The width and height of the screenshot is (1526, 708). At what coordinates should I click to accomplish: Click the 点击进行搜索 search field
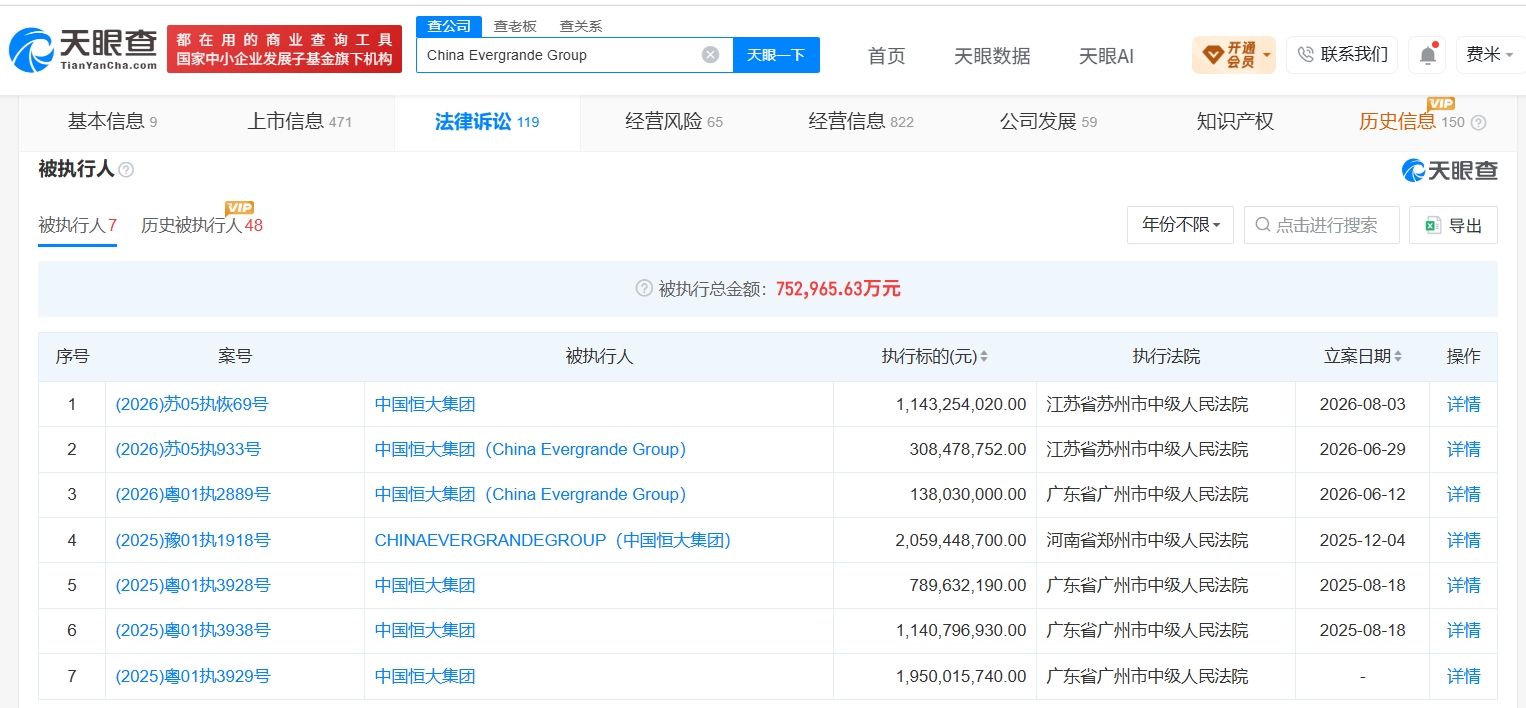coord(1322,225)
